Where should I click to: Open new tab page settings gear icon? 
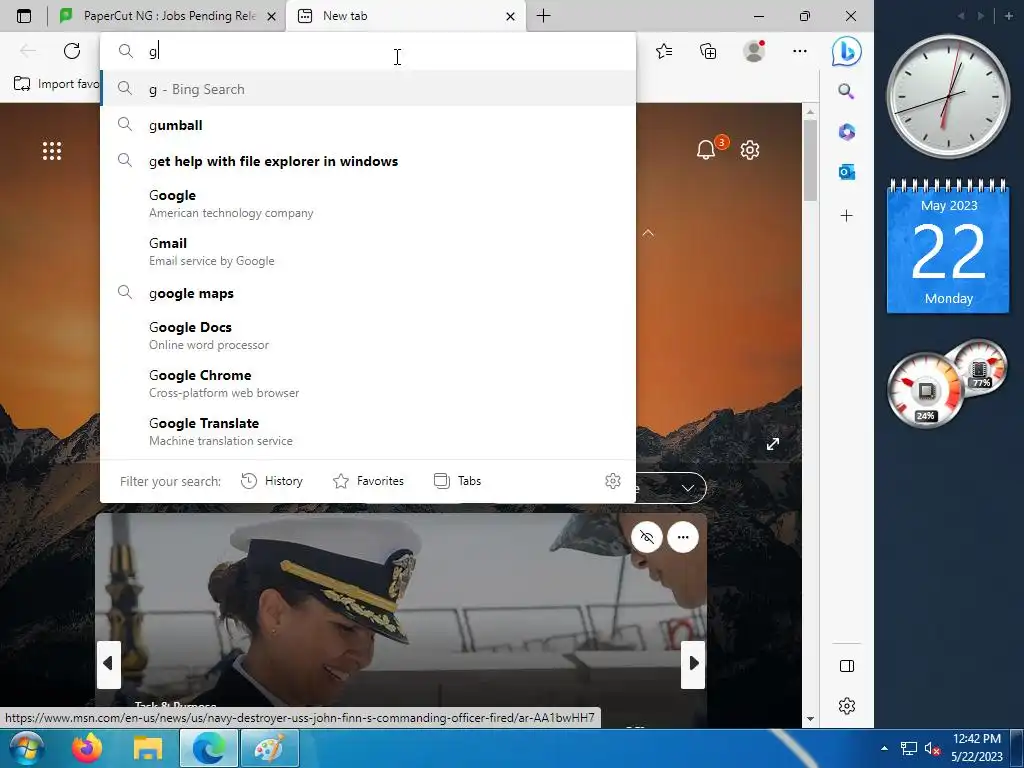pos(750,150)
